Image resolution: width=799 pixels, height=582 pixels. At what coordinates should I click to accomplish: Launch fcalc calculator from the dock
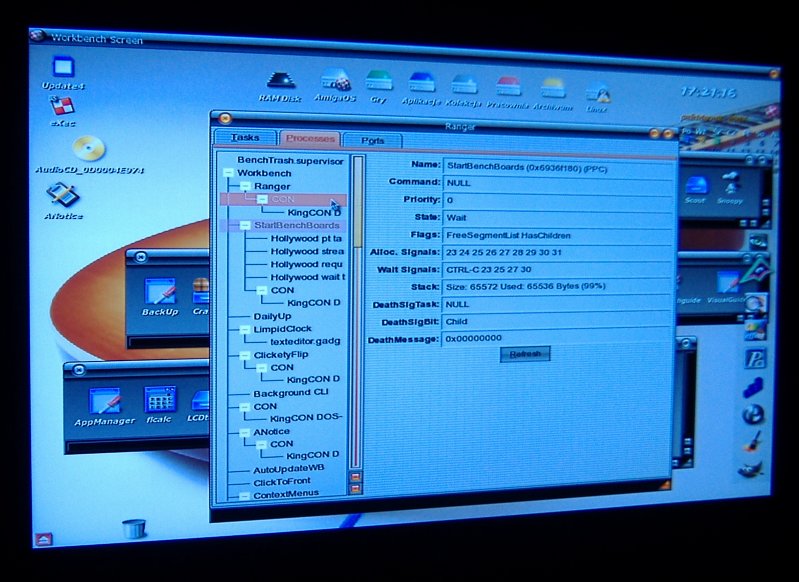click(x=159, y=406)
